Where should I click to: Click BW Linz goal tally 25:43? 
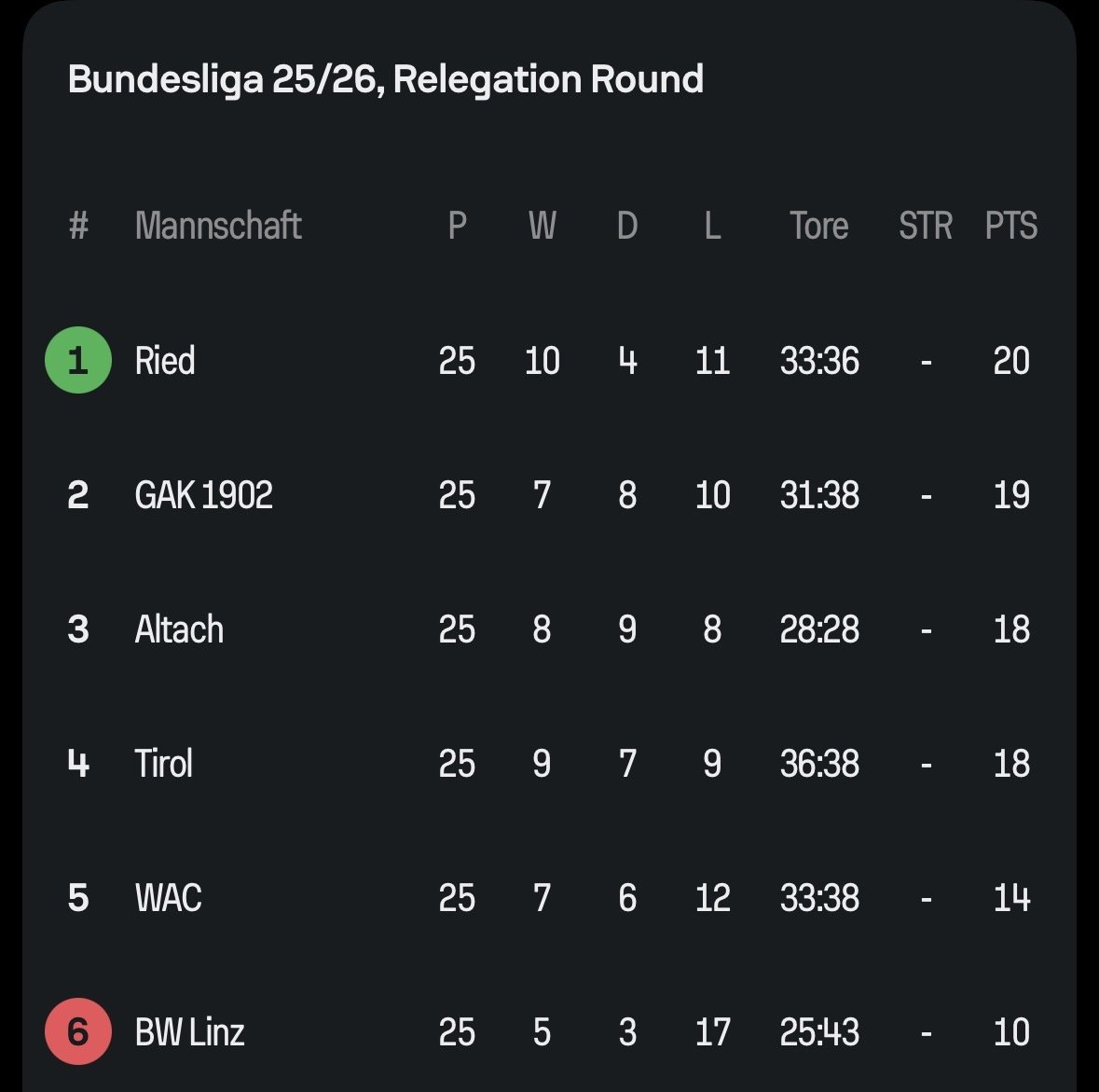click(818, 1032)
